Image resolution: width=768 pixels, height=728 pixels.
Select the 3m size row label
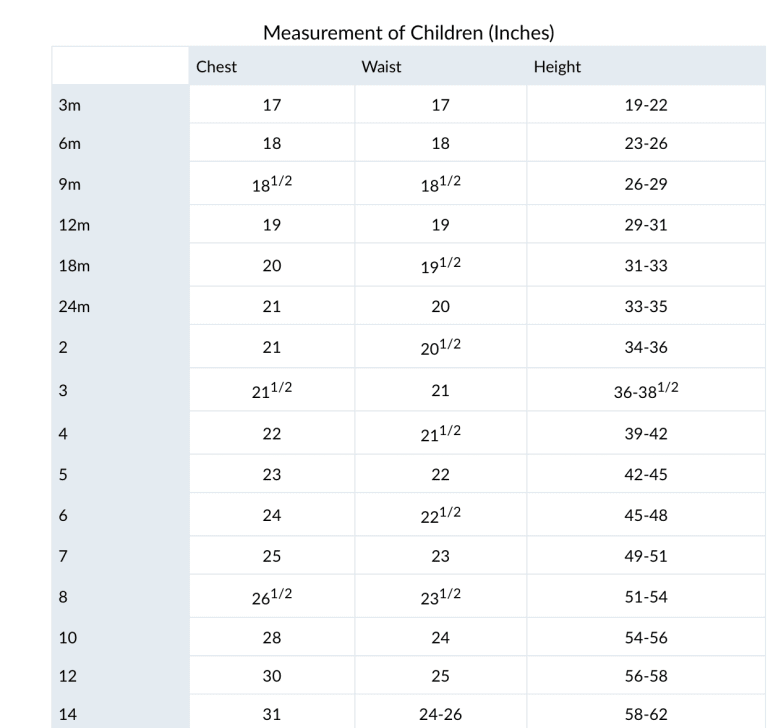(x=69, y=105)
